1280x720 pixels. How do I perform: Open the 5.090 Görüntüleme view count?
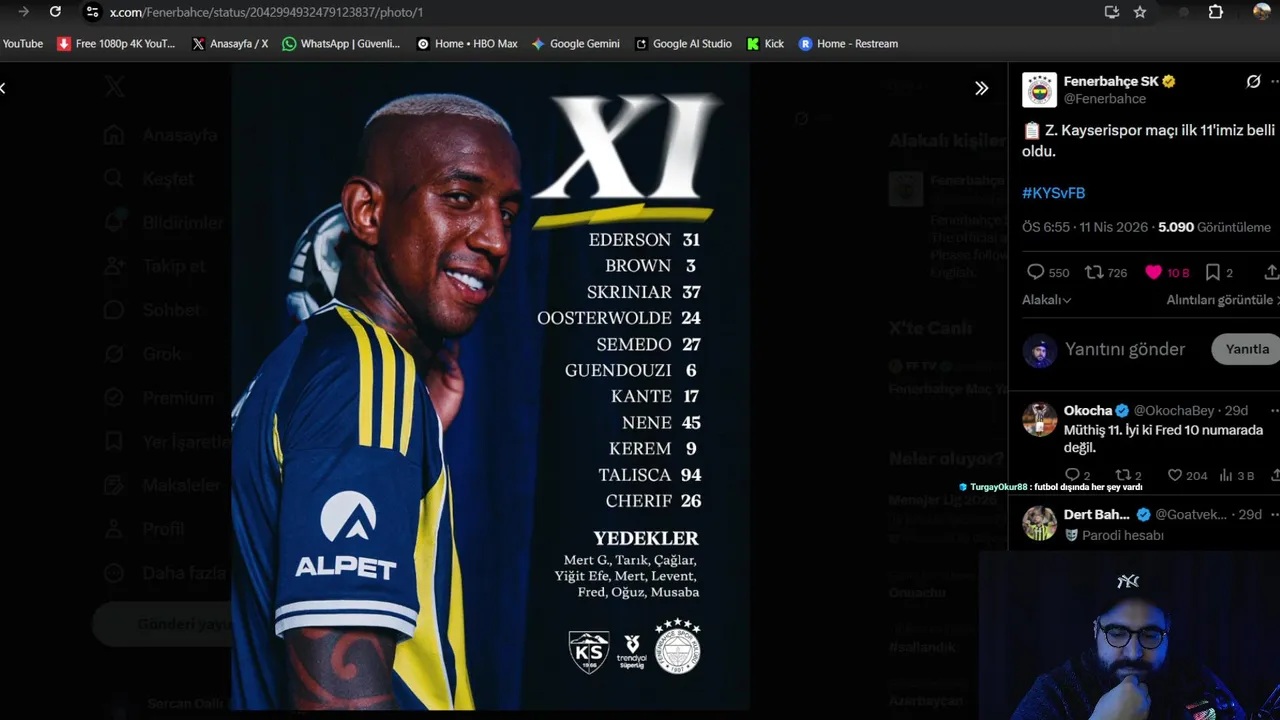pos(1214,227)
